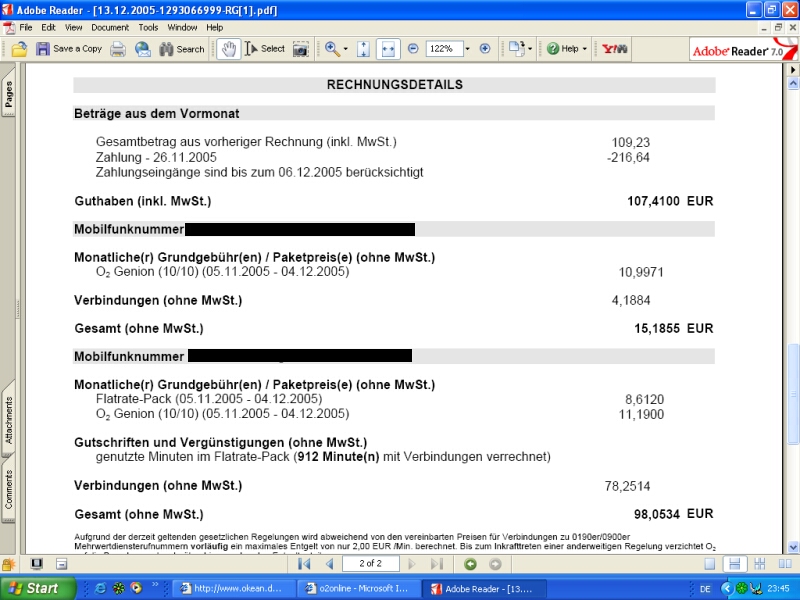This screenshot has height=600, width=800.
Task: Expand the Zoom tool dropdown arrow
Action: (x=346, y=48)
